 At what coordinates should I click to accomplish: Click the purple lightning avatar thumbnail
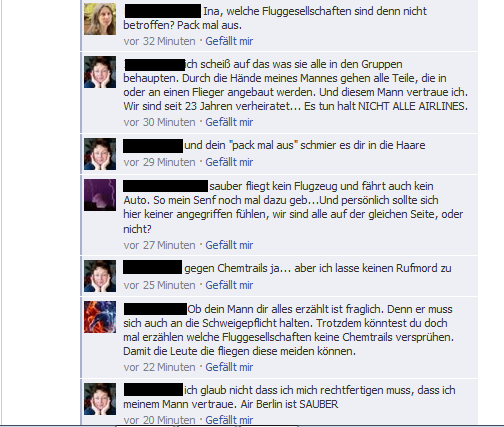point(100,195)
